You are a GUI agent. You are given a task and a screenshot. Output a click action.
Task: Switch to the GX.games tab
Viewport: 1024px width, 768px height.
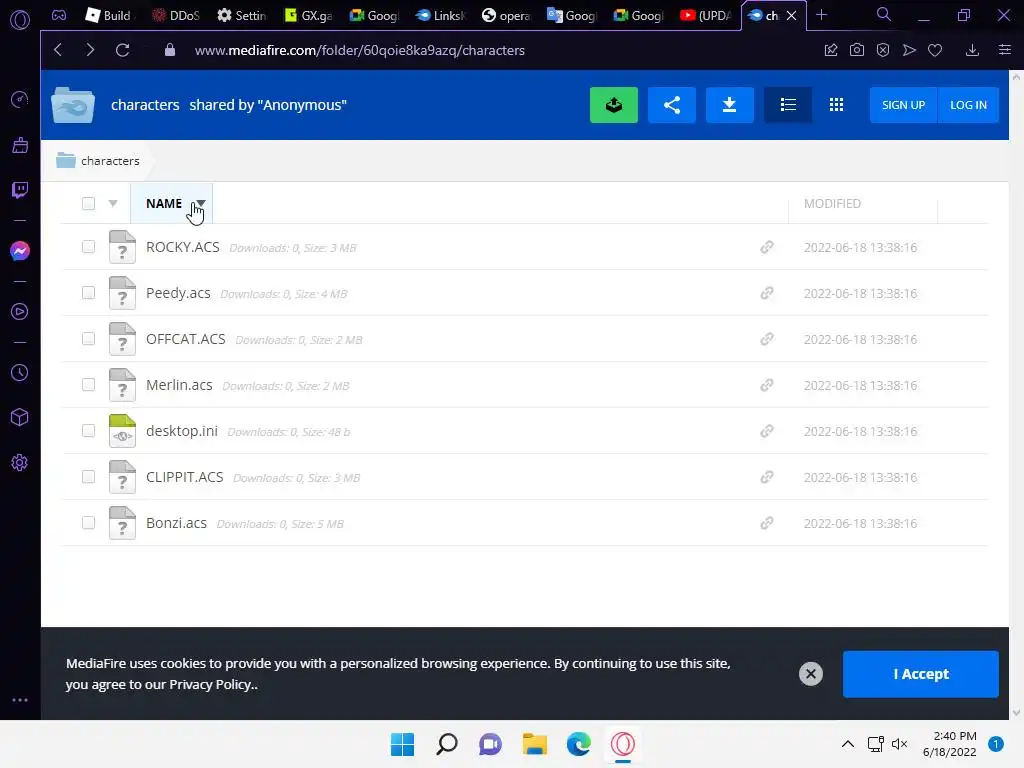pyautogui.click(x=308, y=15)
